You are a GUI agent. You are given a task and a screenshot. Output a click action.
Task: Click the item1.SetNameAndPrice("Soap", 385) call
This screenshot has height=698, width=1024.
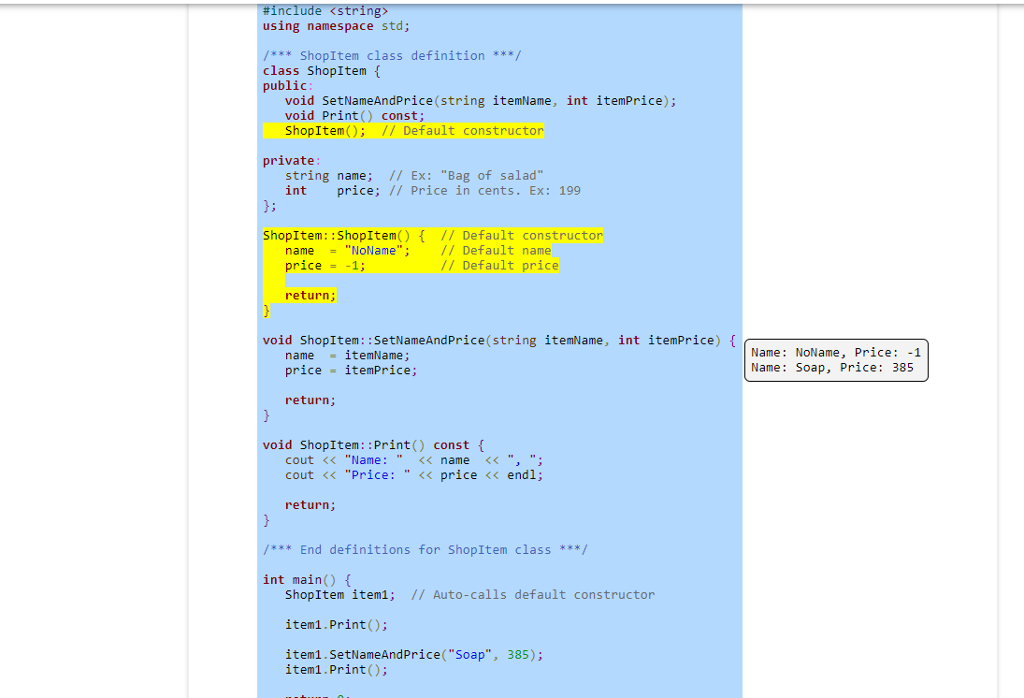point(415,654)
